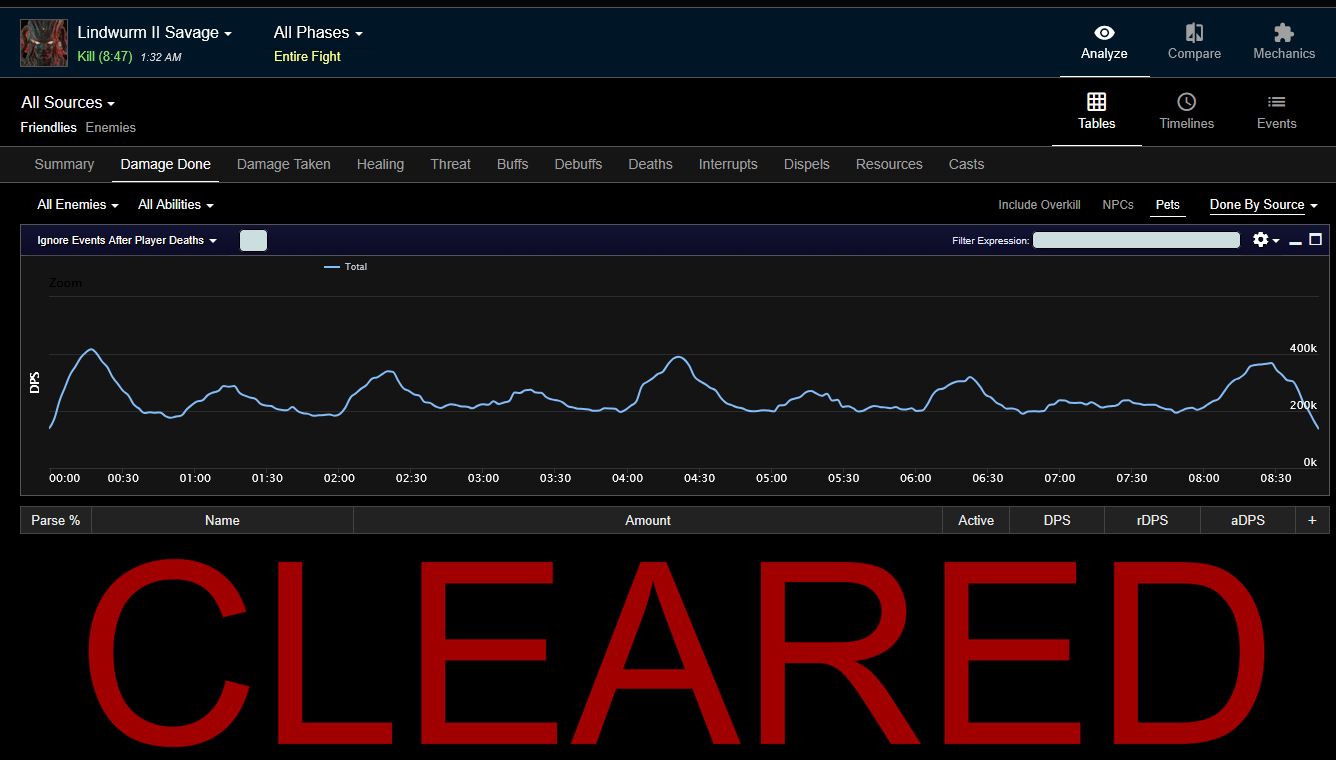Viewport: 1336px width, 760px height.
Task: Switch to the Timelines clock icon
Action: click(x=1186, y=102)
